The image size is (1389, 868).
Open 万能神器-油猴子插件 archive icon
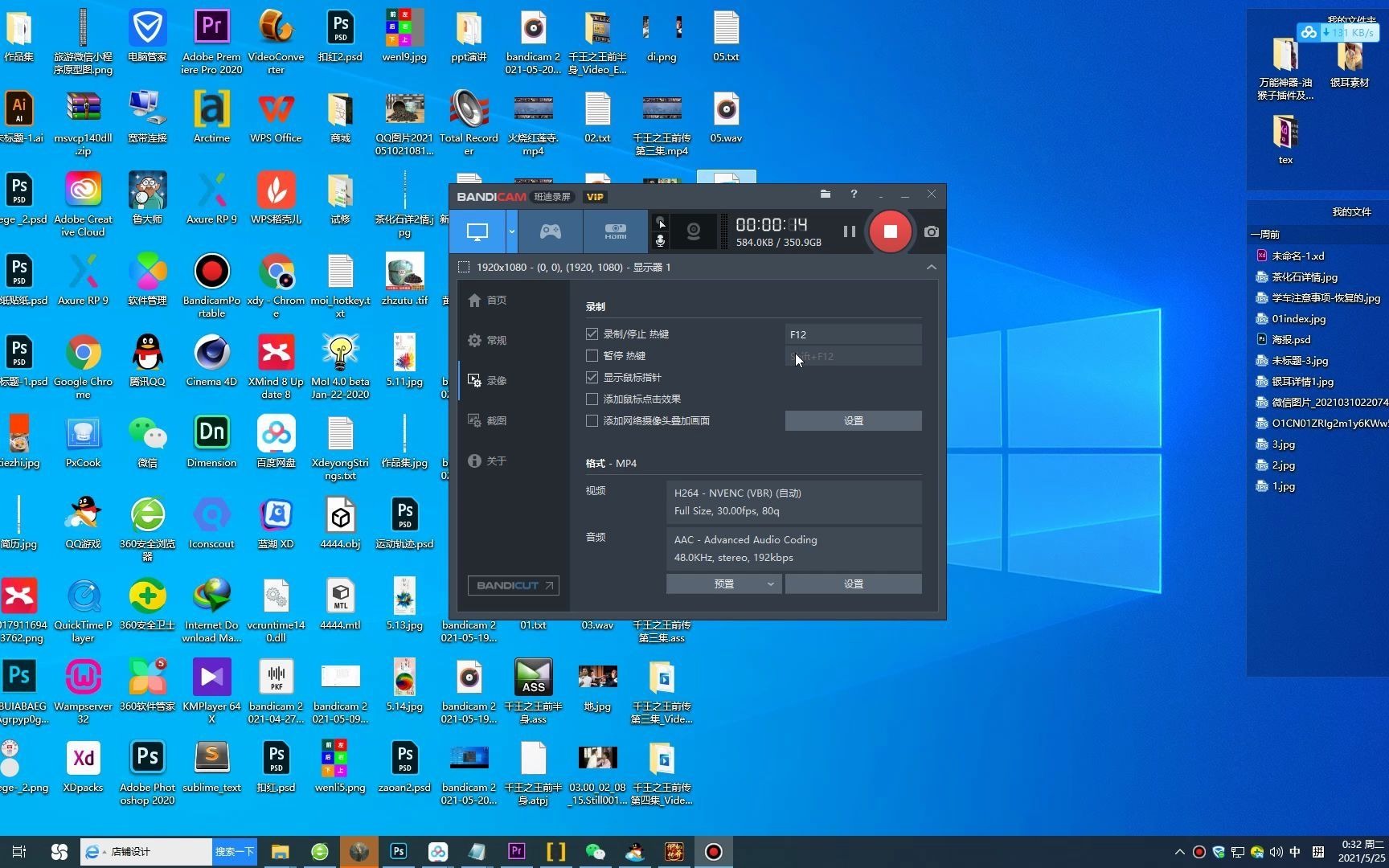(x=1285, y=70)
